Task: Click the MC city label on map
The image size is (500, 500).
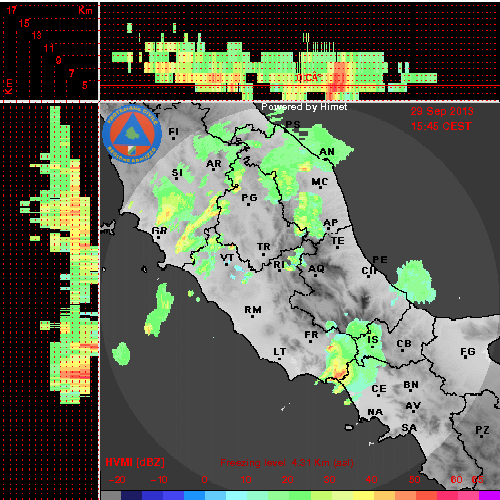Action: coord(320,182)
